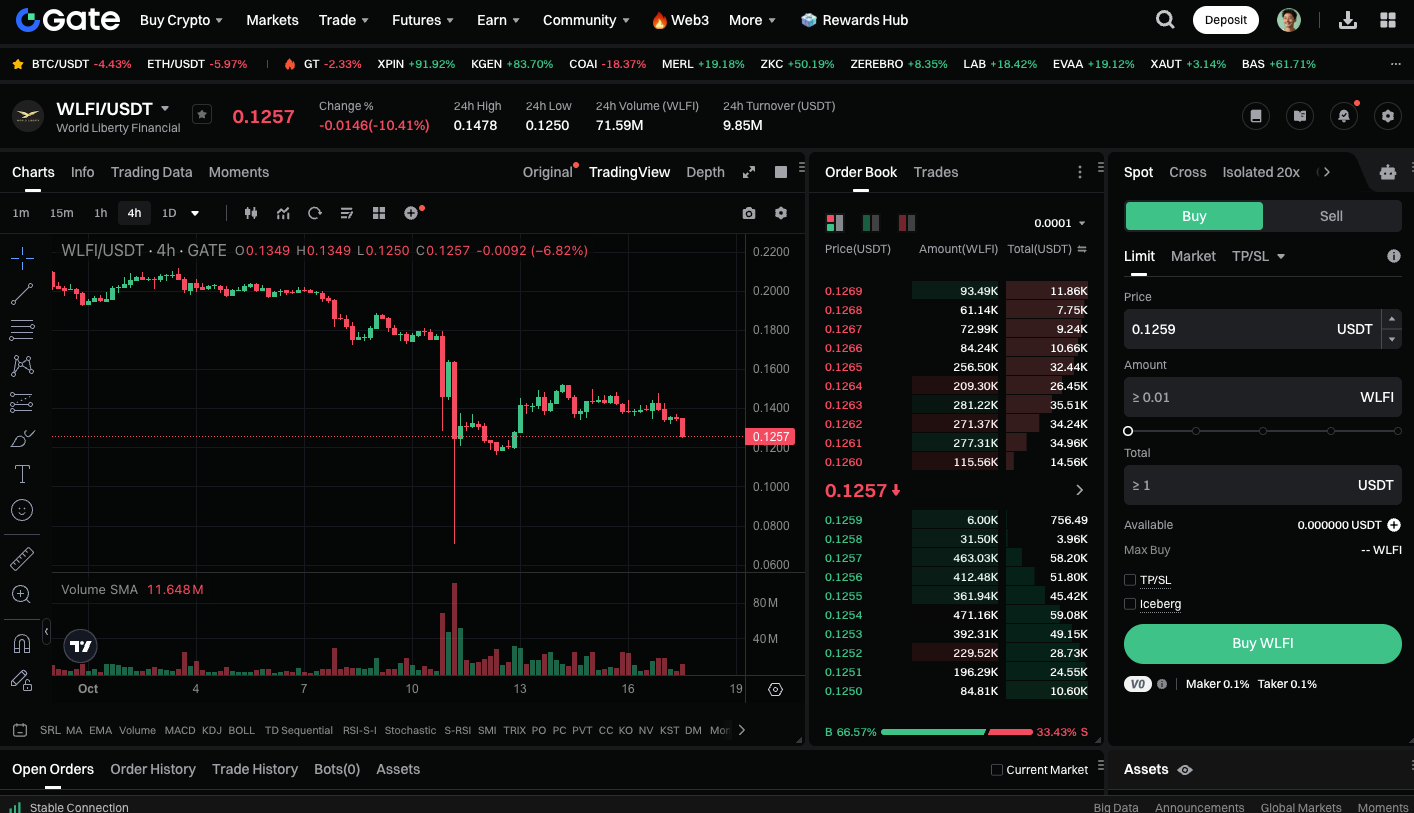Viewport: 1414px width, 813px height.
Task: Select the text annotation tool
Action: coord(22,474)
